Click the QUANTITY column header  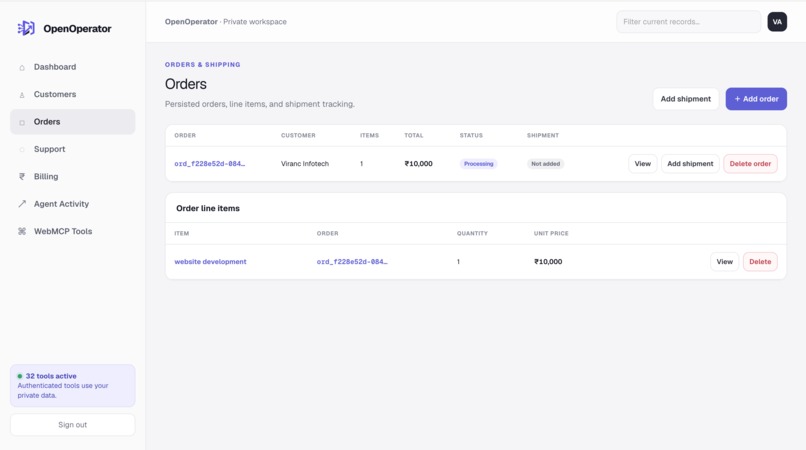[x=472, y=233]
